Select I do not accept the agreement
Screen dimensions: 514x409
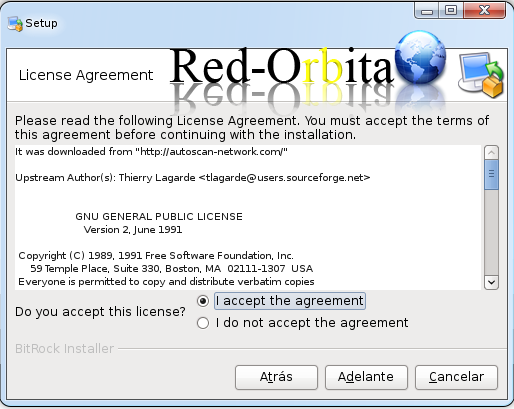(x=203, y=323)
